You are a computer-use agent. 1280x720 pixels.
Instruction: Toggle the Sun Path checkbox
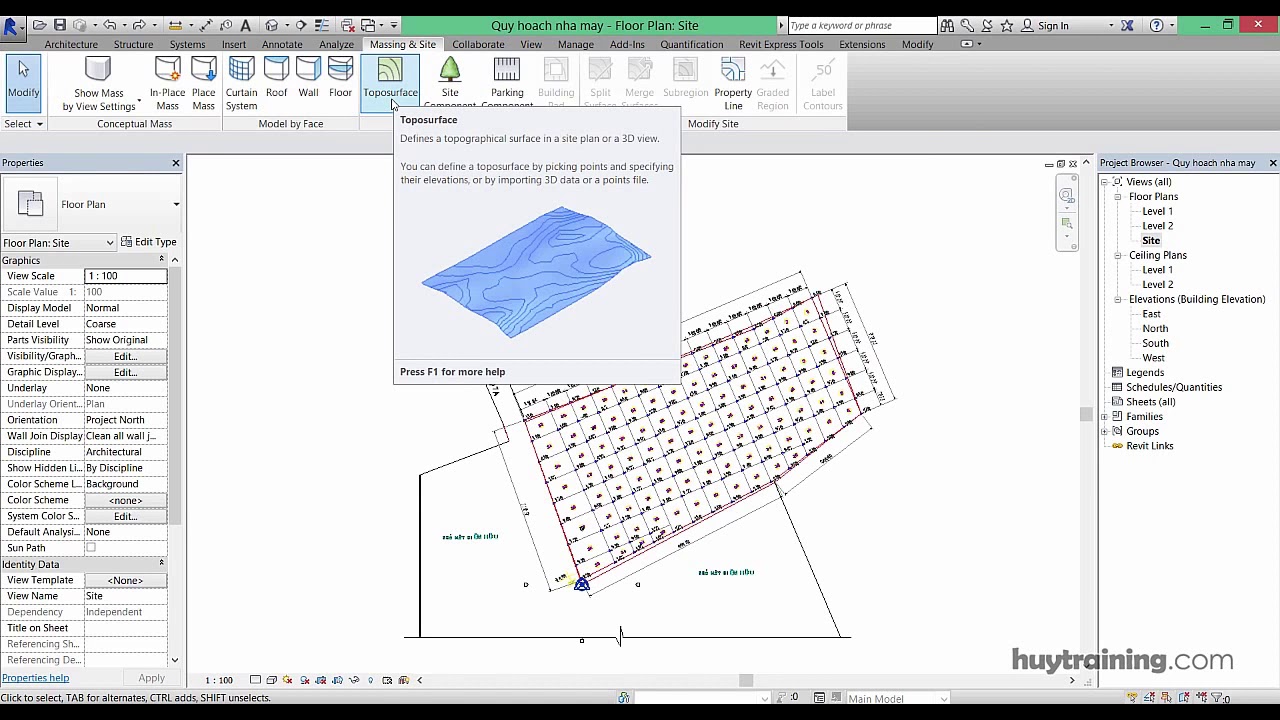[x=91, y=548]
